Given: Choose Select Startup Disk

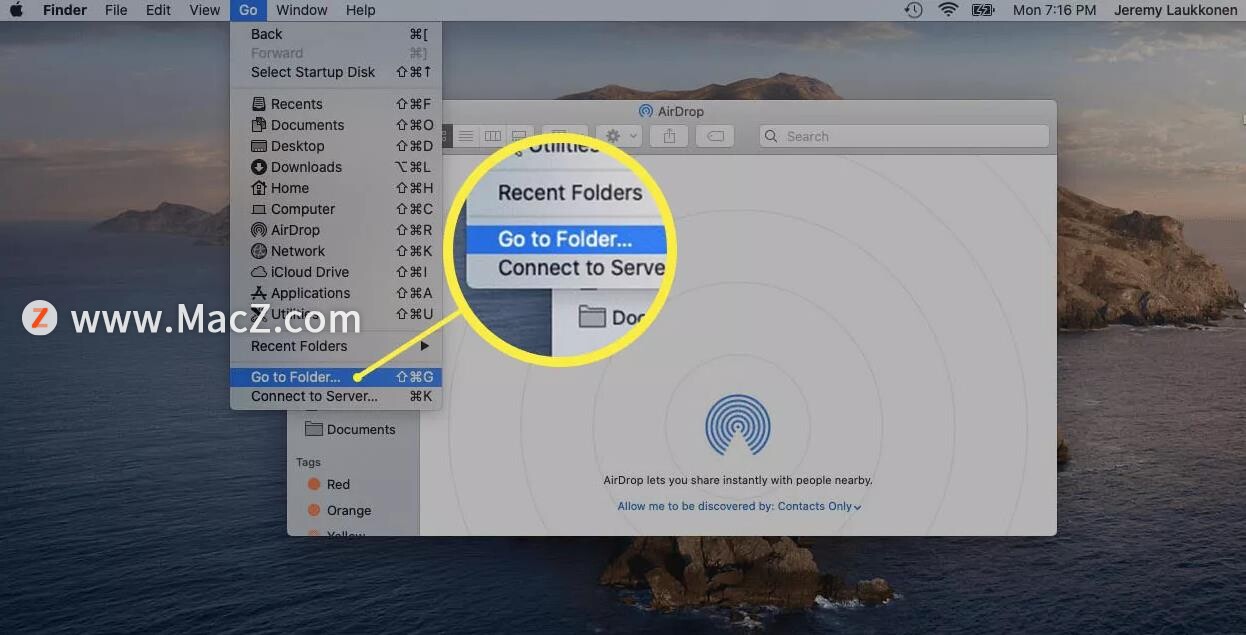Looking at the screenshot, I should pos(336,72).
